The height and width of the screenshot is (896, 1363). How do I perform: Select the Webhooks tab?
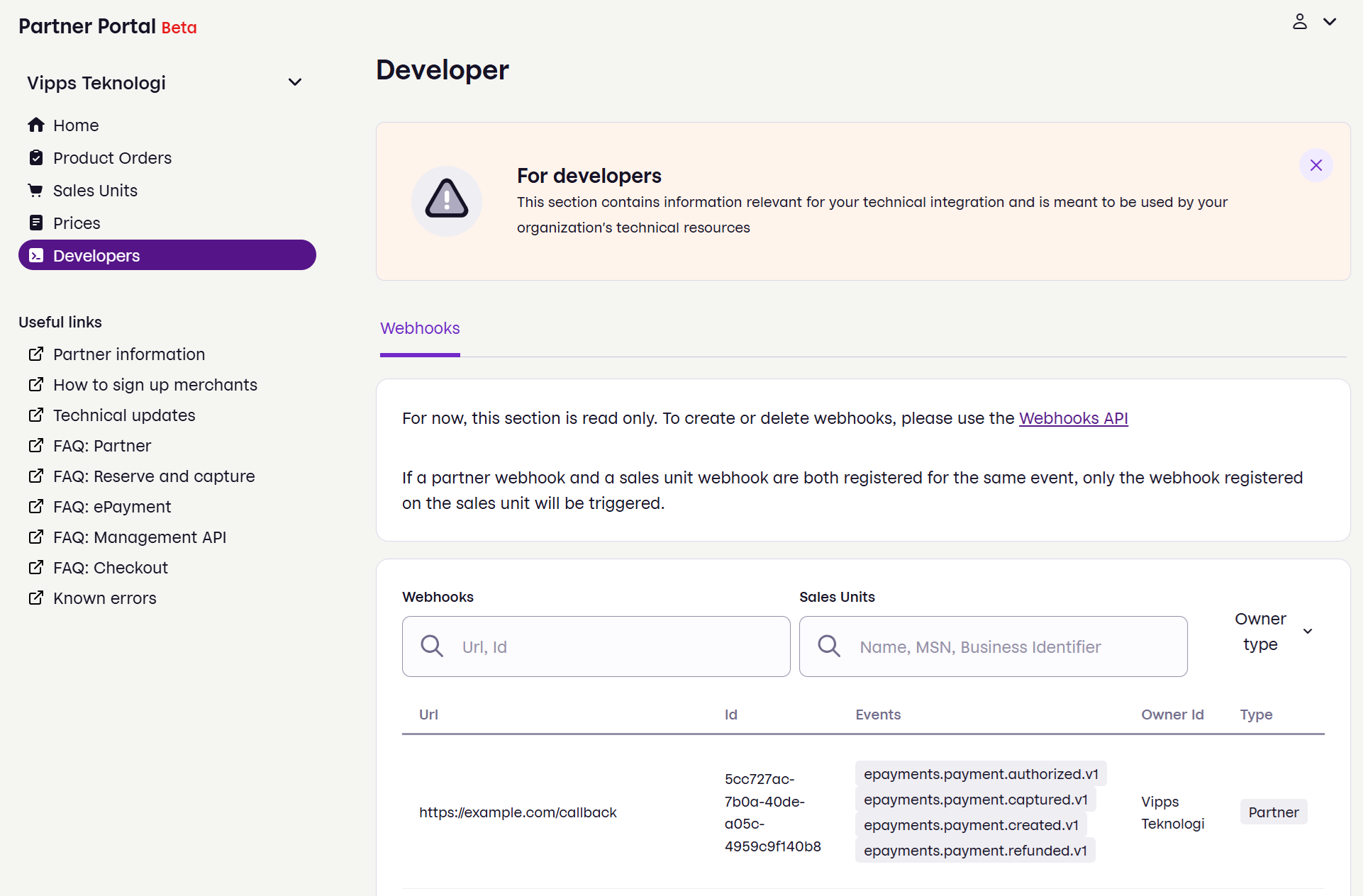[x=420, y=328]
